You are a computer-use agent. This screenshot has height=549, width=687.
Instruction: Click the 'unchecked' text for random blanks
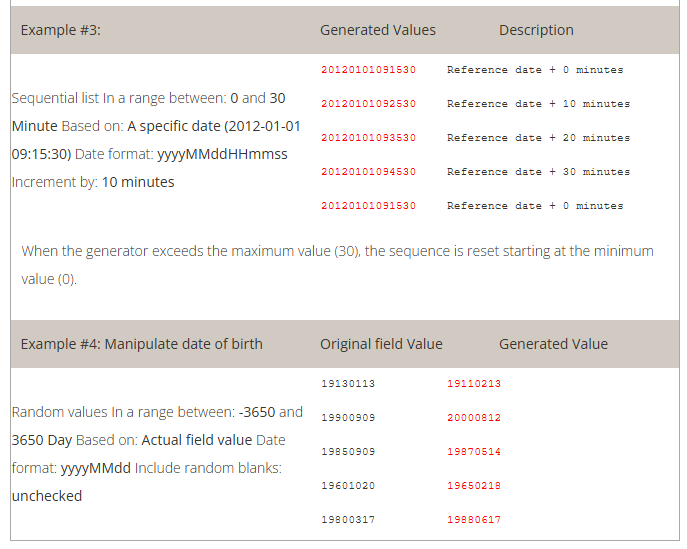point(47,496)
